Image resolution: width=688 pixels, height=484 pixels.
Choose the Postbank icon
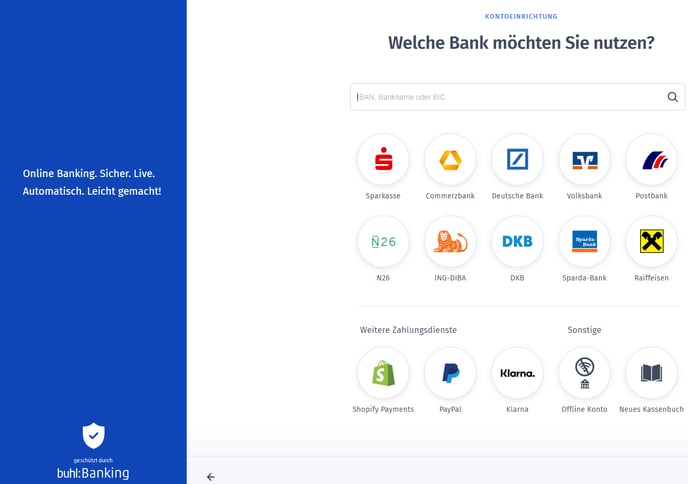pyautogui.click(x=652, y=160)
